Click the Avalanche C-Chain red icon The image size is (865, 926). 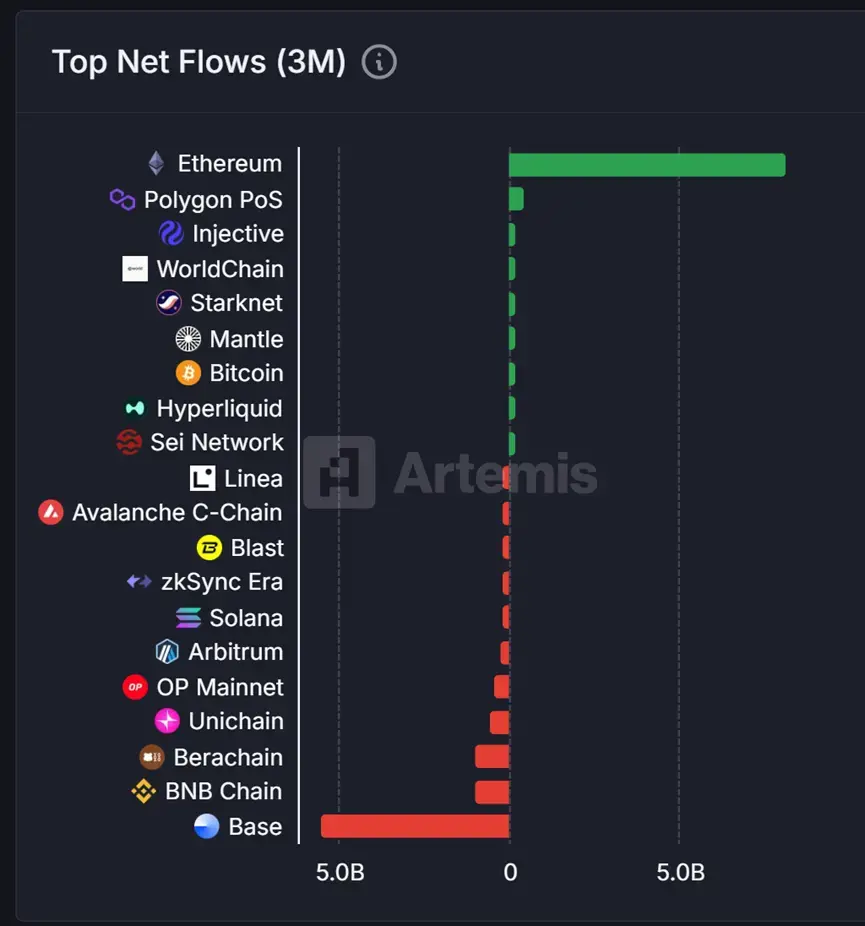pos(51,513)
